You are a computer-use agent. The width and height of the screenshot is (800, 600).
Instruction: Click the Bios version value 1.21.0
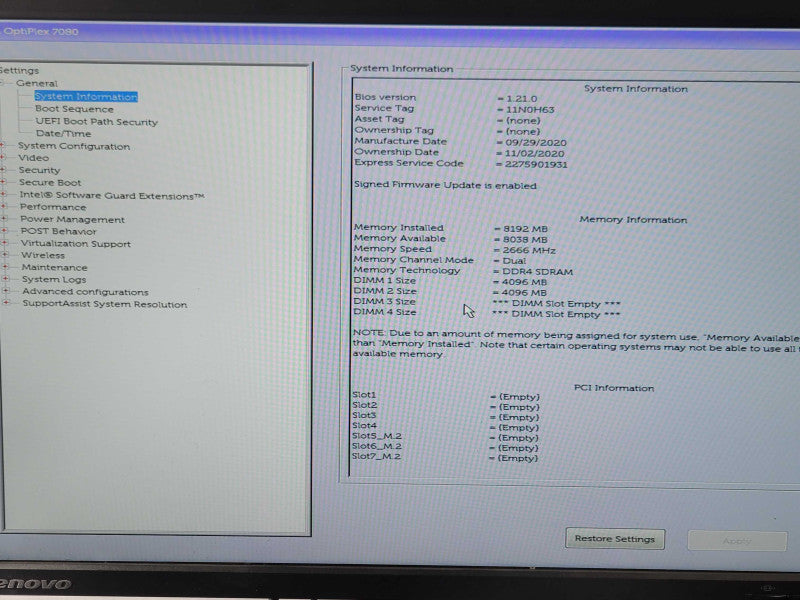[521, 98]
